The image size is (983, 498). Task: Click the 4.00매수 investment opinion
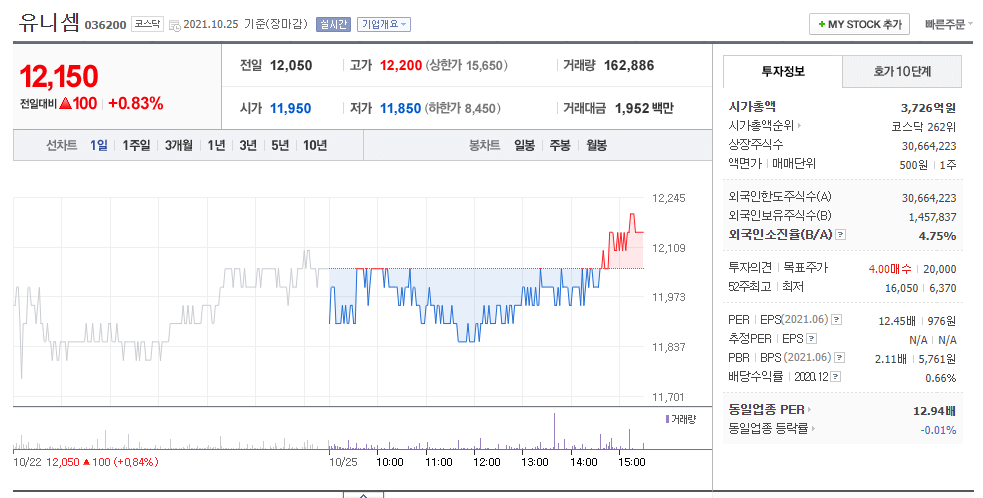890,269
